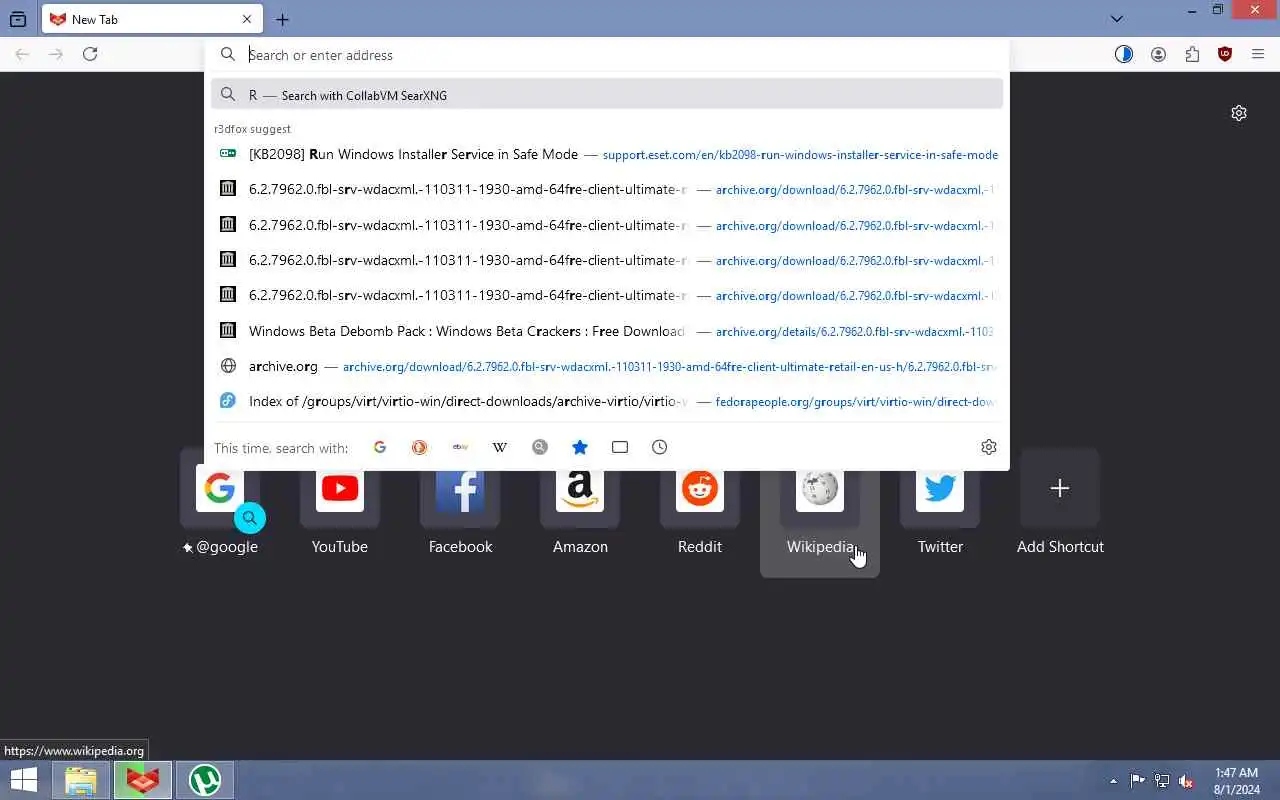This screenshot has width=1280, height=800.
Task: Open the Extensions puzzle piece menu
Action: click(x=1192, y=54)
